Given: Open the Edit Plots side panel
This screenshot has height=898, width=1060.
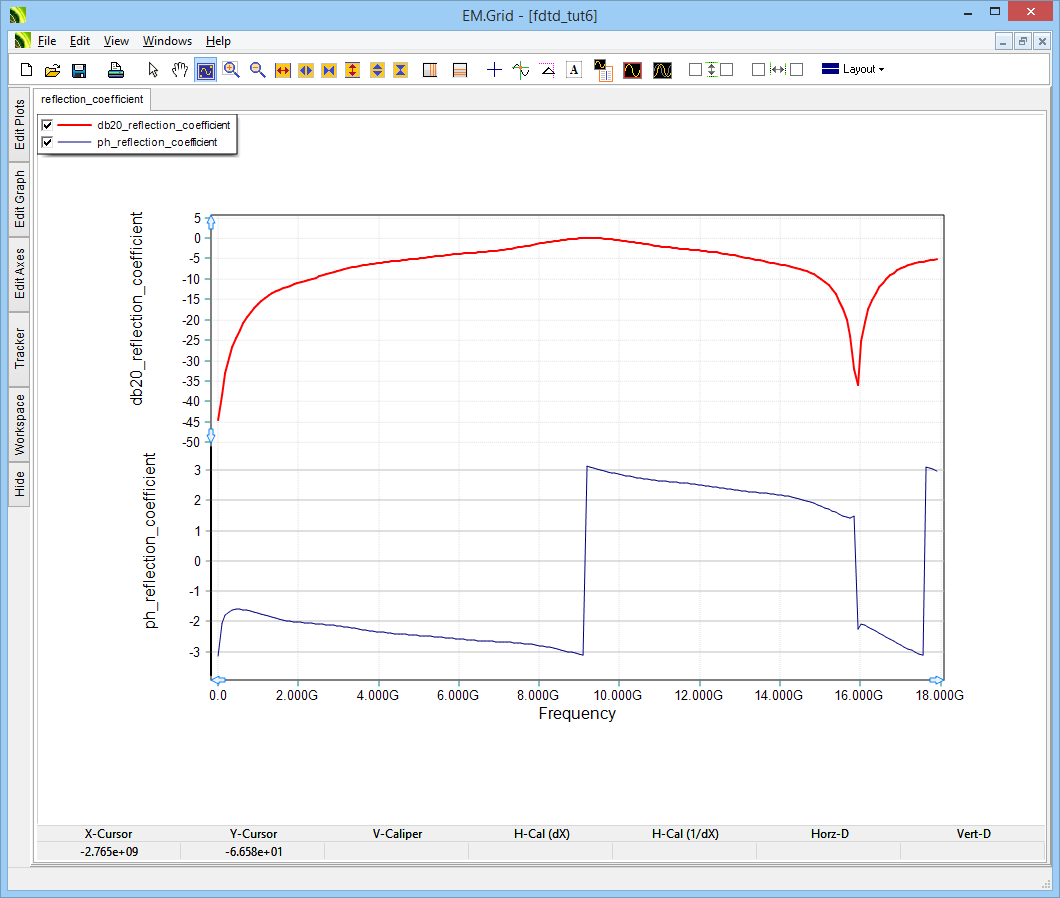Looking at the screenshot, I should pyautogui.click(x=19, y=125).
